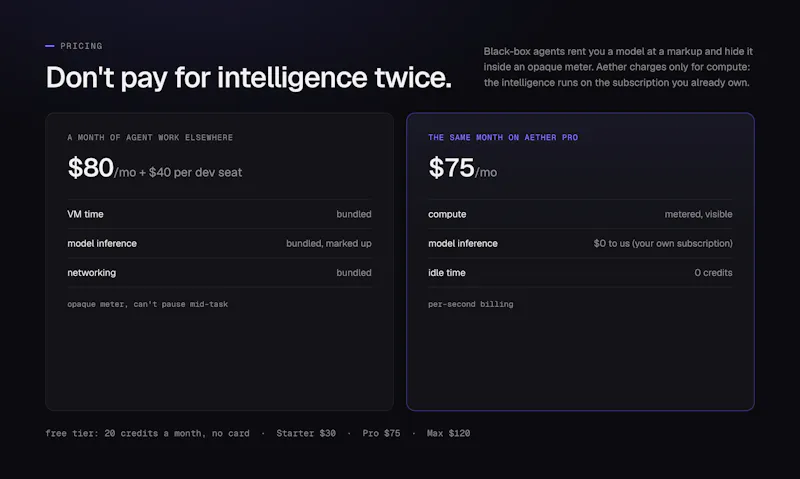Select the VM time row

click(x=219, y=214)
